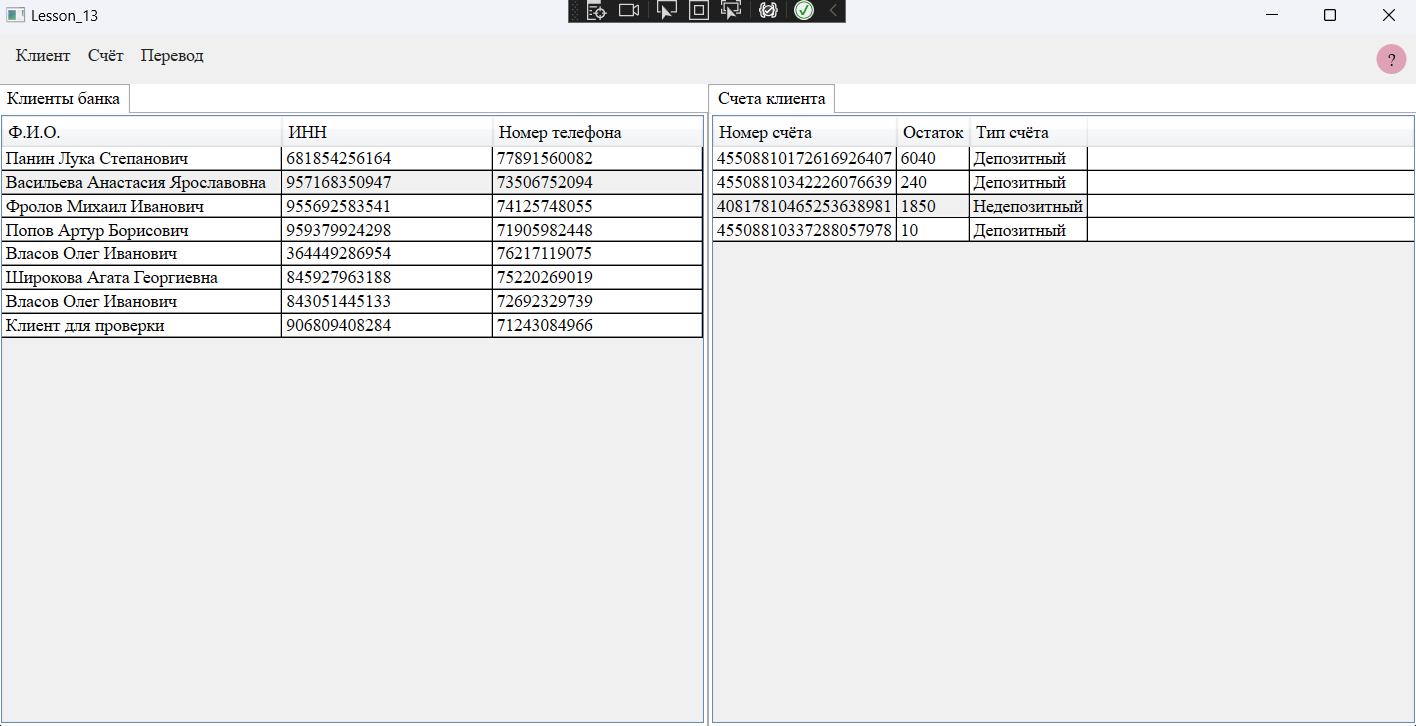Click the Остаток column header
Image resolution: width=1416 pixels, height=726 pixels.
pos(933,132)
